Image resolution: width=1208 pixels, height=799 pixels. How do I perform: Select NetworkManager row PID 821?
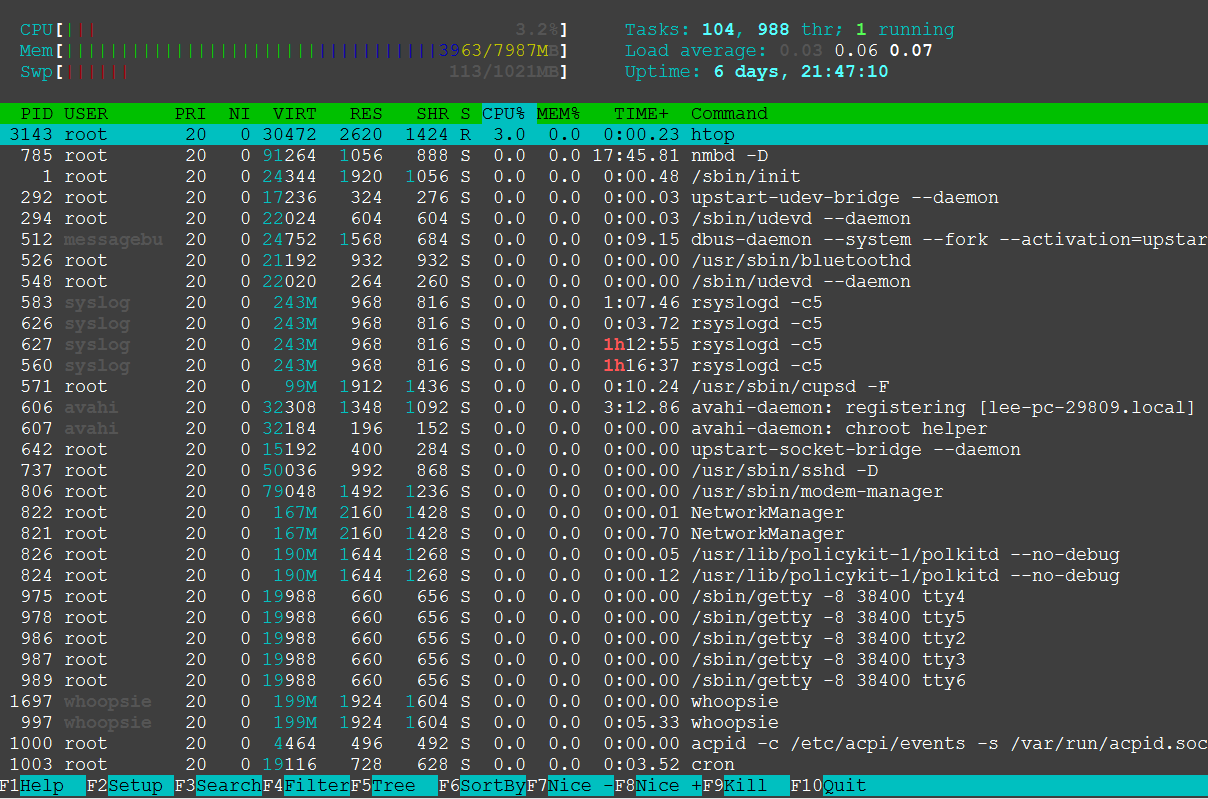point(604,534)
